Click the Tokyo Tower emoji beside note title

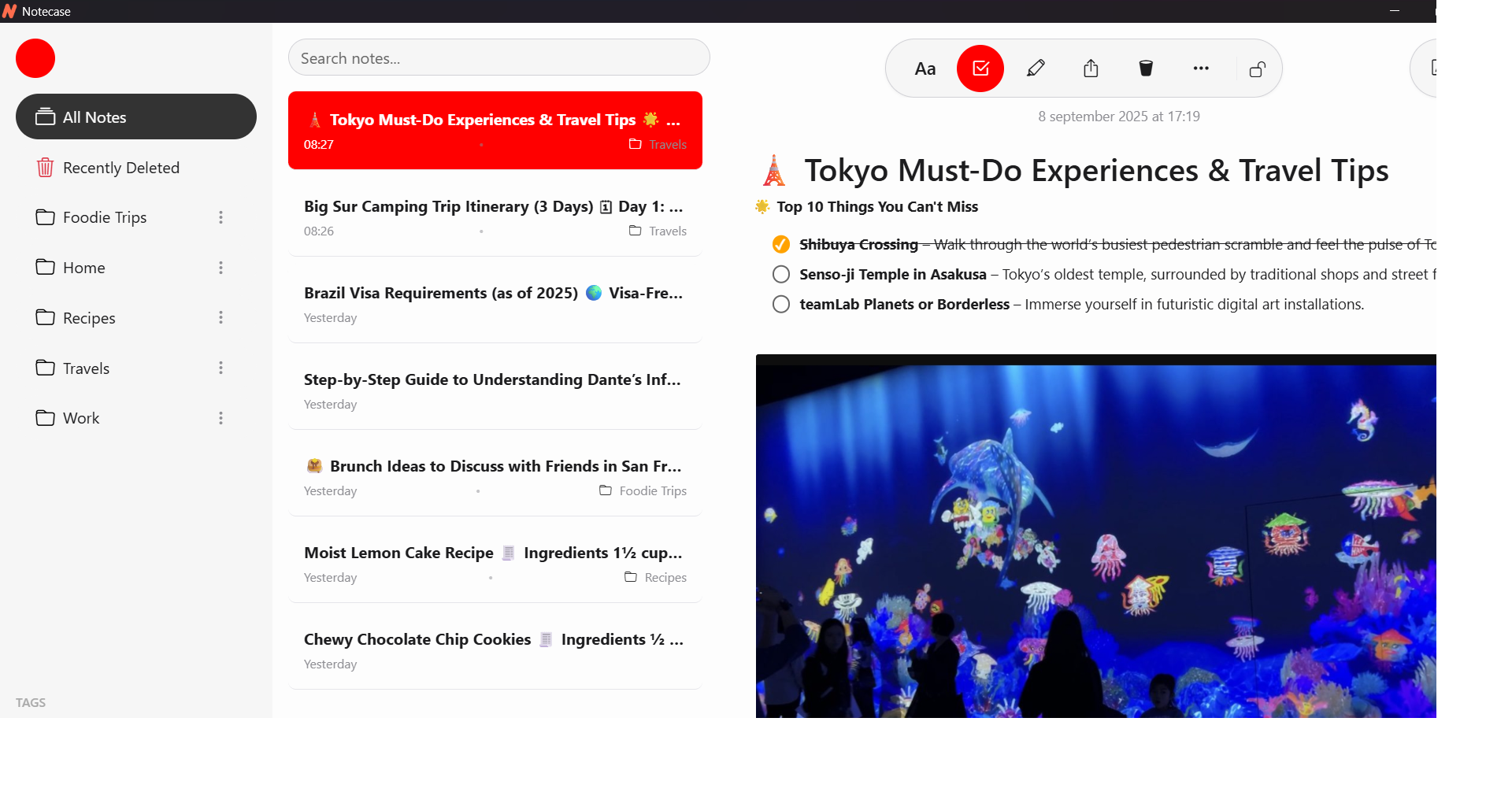(775, 170)
